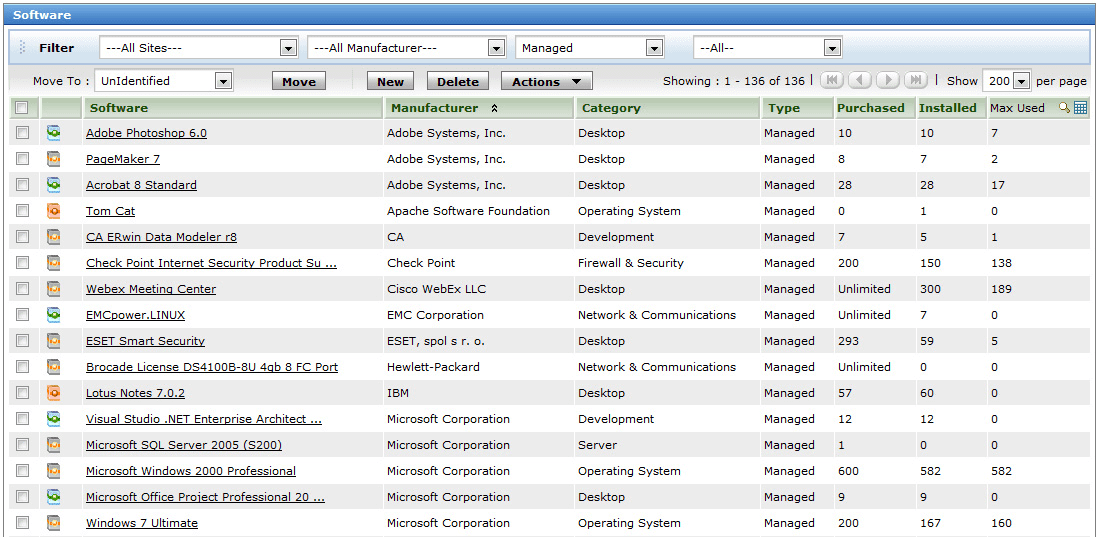Click the Manufacturer sort ascending arrow
Image resolution: width=1097 pixels, height=537 pixels.
click(494, 108)
